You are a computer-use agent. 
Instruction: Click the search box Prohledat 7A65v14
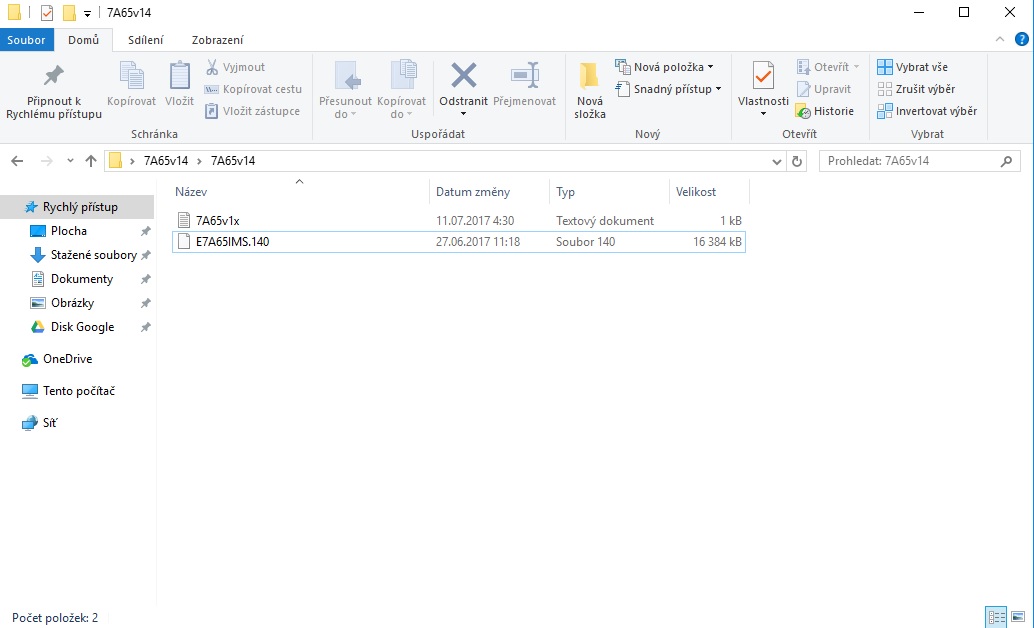(910, 161)
